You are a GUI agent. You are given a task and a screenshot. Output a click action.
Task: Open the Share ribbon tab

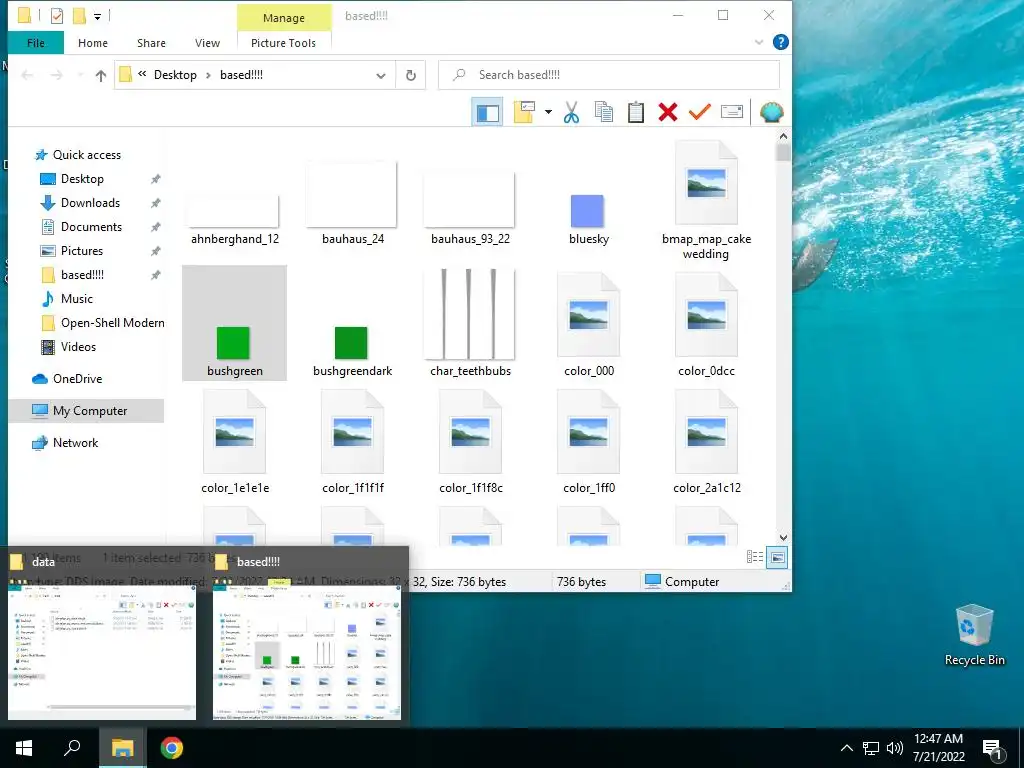tap(151, 43)
